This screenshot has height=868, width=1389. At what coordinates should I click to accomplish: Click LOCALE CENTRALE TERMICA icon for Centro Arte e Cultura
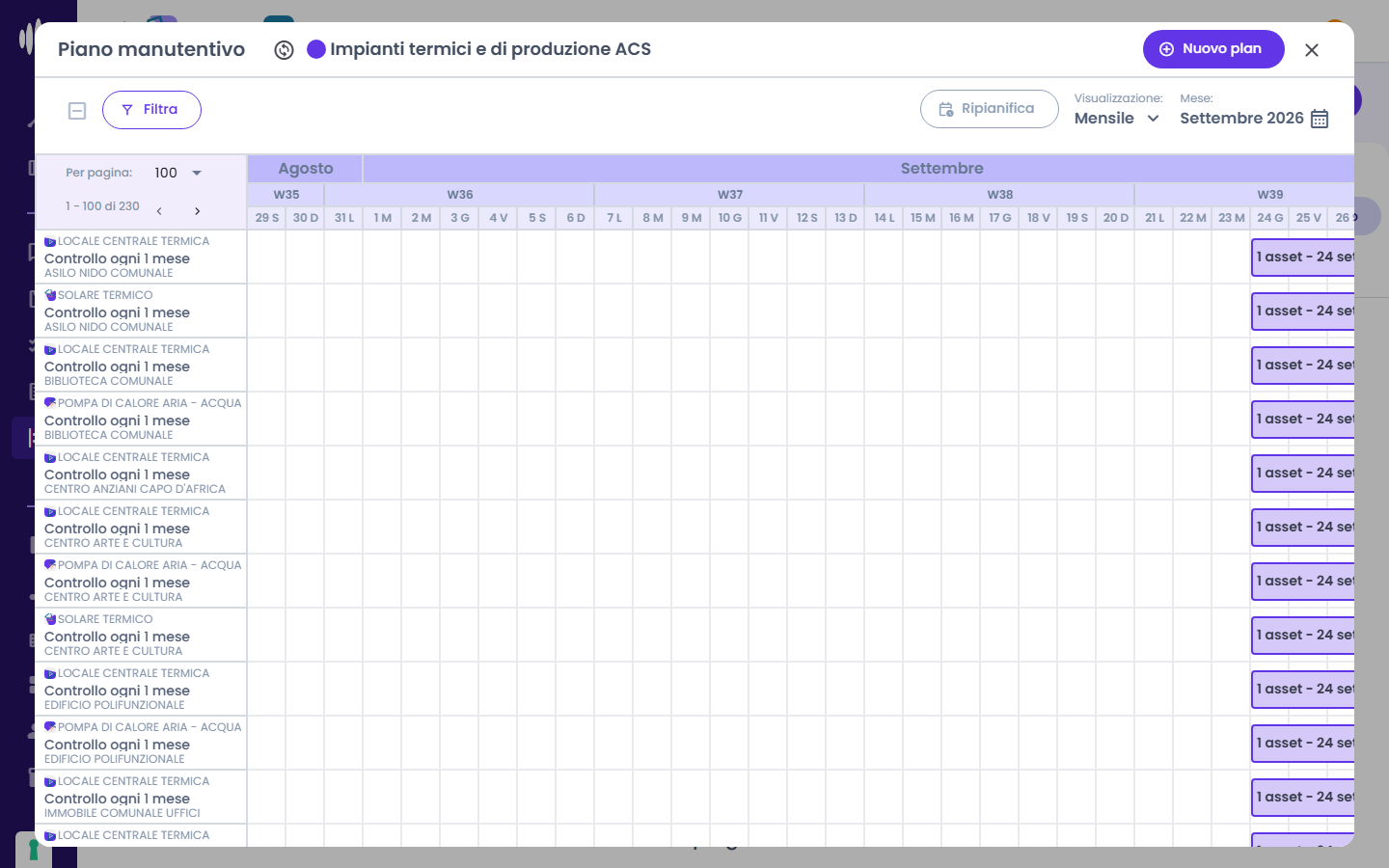point(50,512)
